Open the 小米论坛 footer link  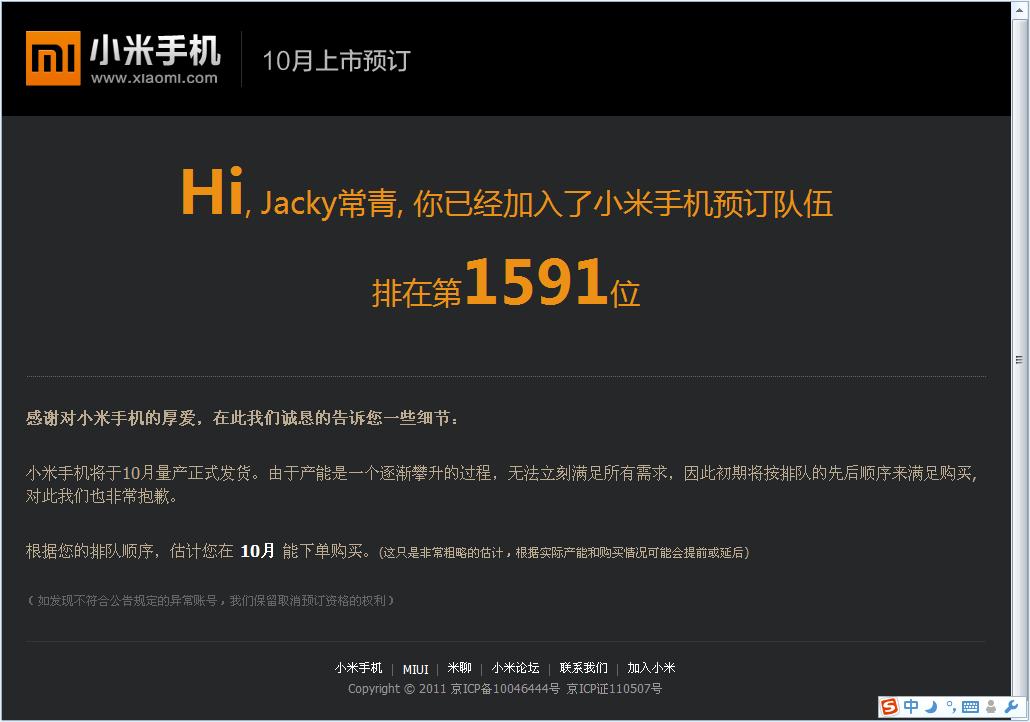[x=515, y=668]
